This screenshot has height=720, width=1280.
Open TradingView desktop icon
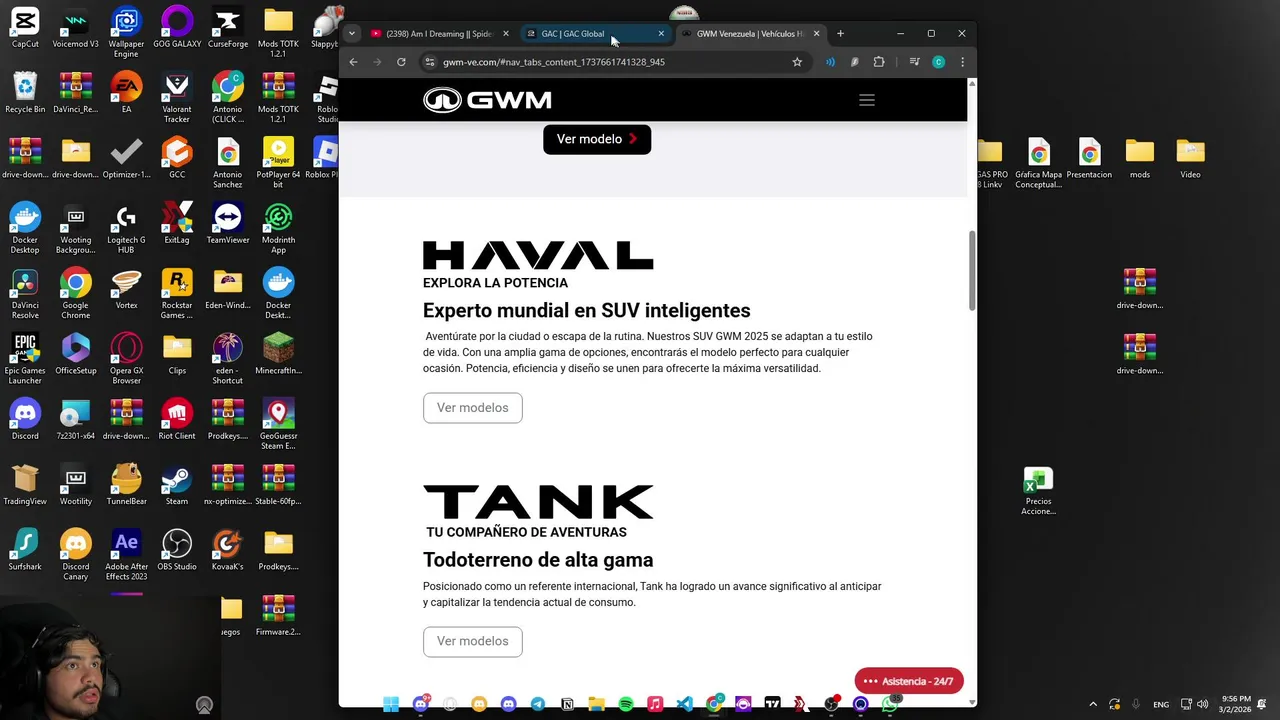(25, 484)
